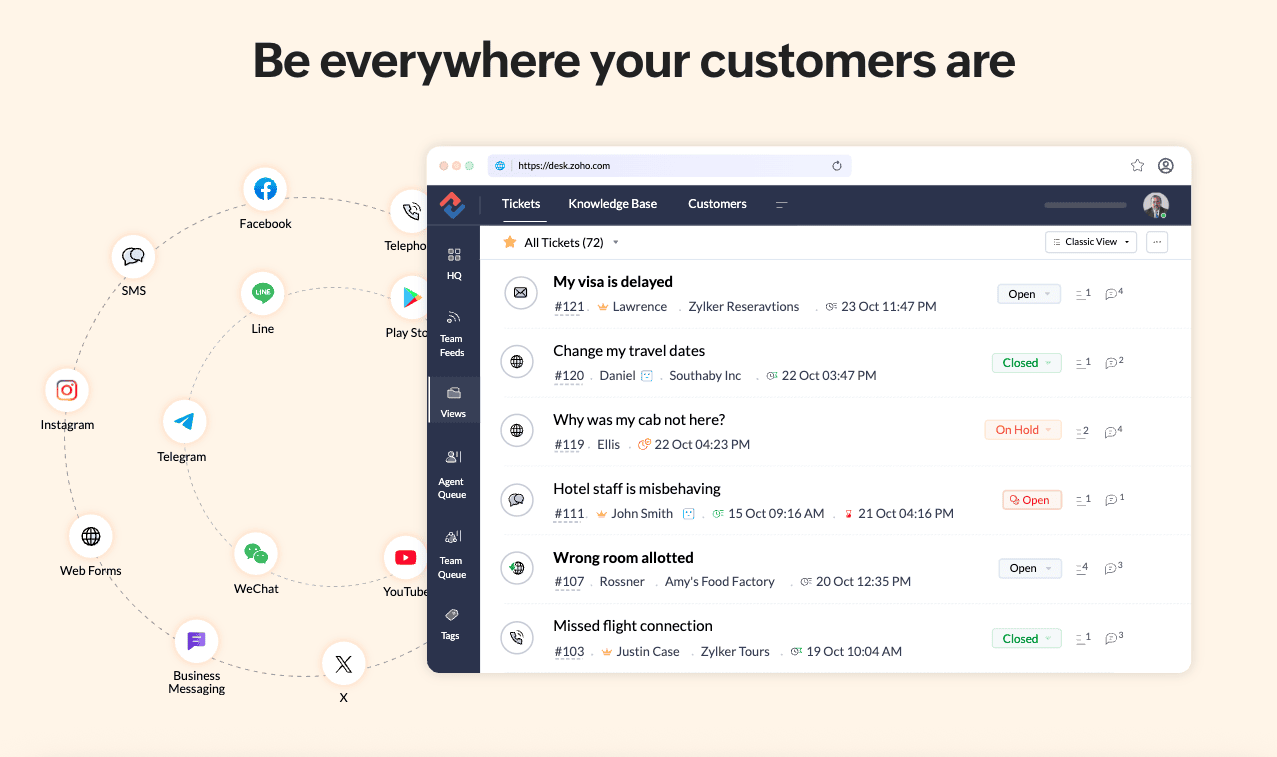Image resolution: width=1277 pixels, height=757 pixels.
Task: Click phone channel icon of ticket #103
Action: [517, 637]
